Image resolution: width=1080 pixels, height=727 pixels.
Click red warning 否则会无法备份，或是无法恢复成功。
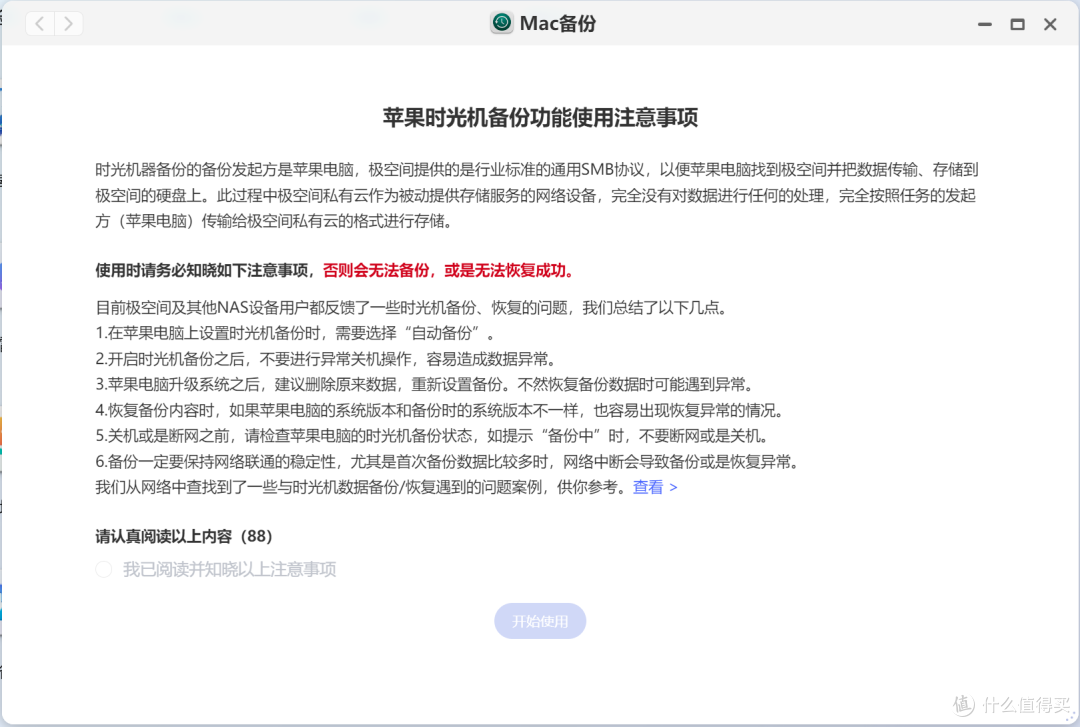(448, 270)
